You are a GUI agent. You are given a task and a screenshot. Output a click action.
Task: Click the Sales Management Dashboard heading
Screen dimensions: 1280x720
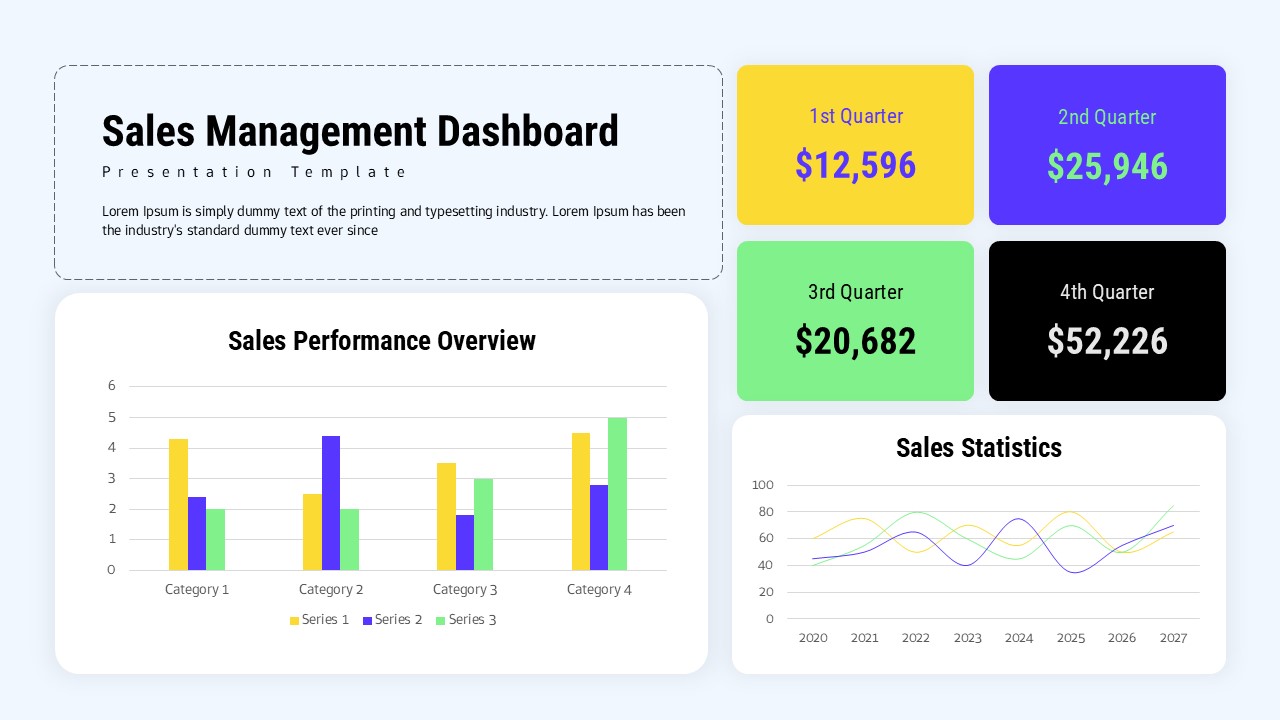(x=360, y=131)
